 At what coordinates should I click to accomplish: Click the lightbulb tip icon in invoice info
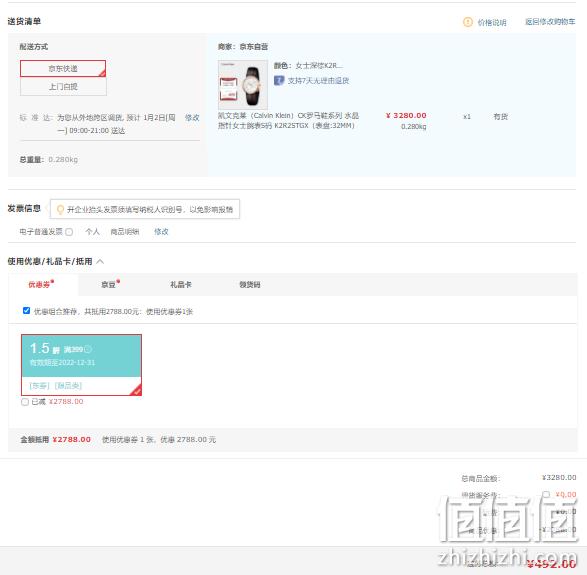tap(60, 209)
